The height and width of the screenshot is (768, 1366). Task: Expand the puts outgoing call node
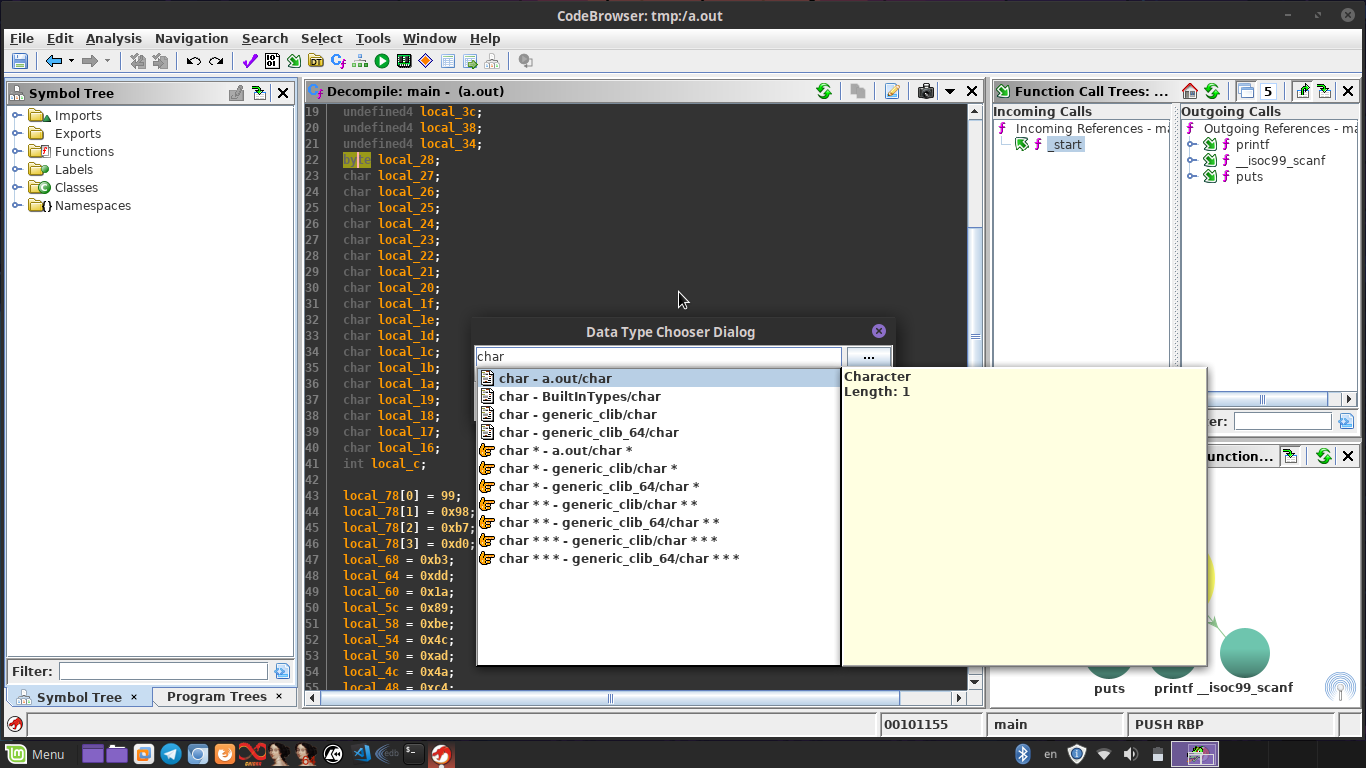pos(1192,177)
